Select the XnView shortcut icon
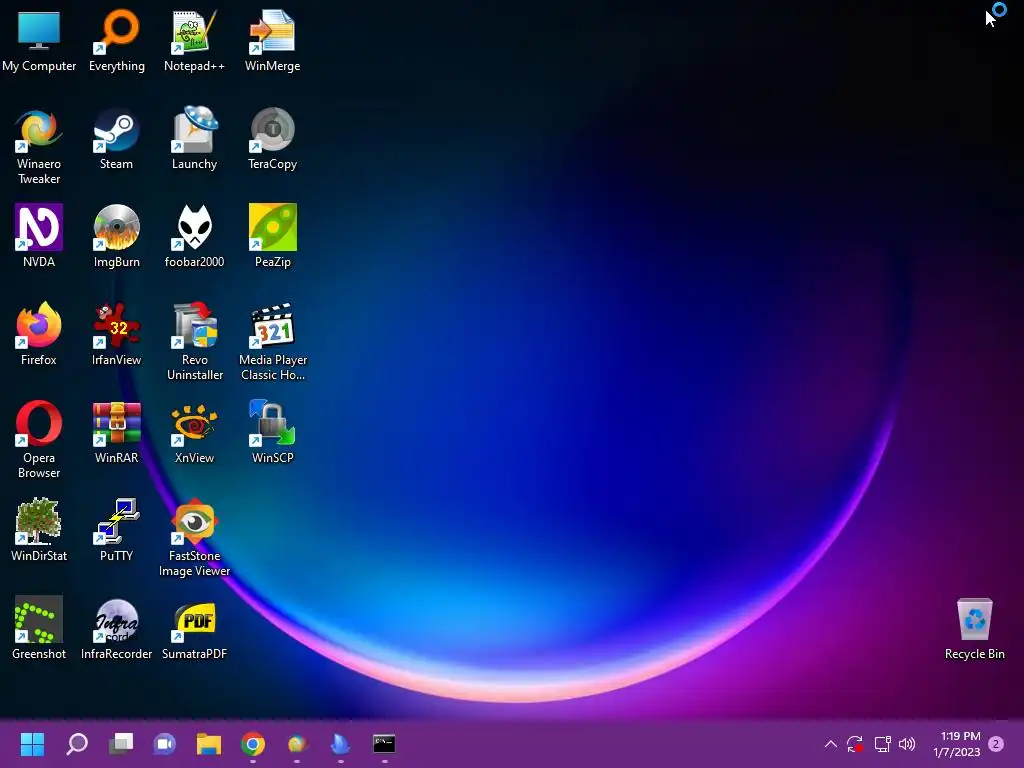Viewport: 1024px width, 768px height. pos(195,432)
